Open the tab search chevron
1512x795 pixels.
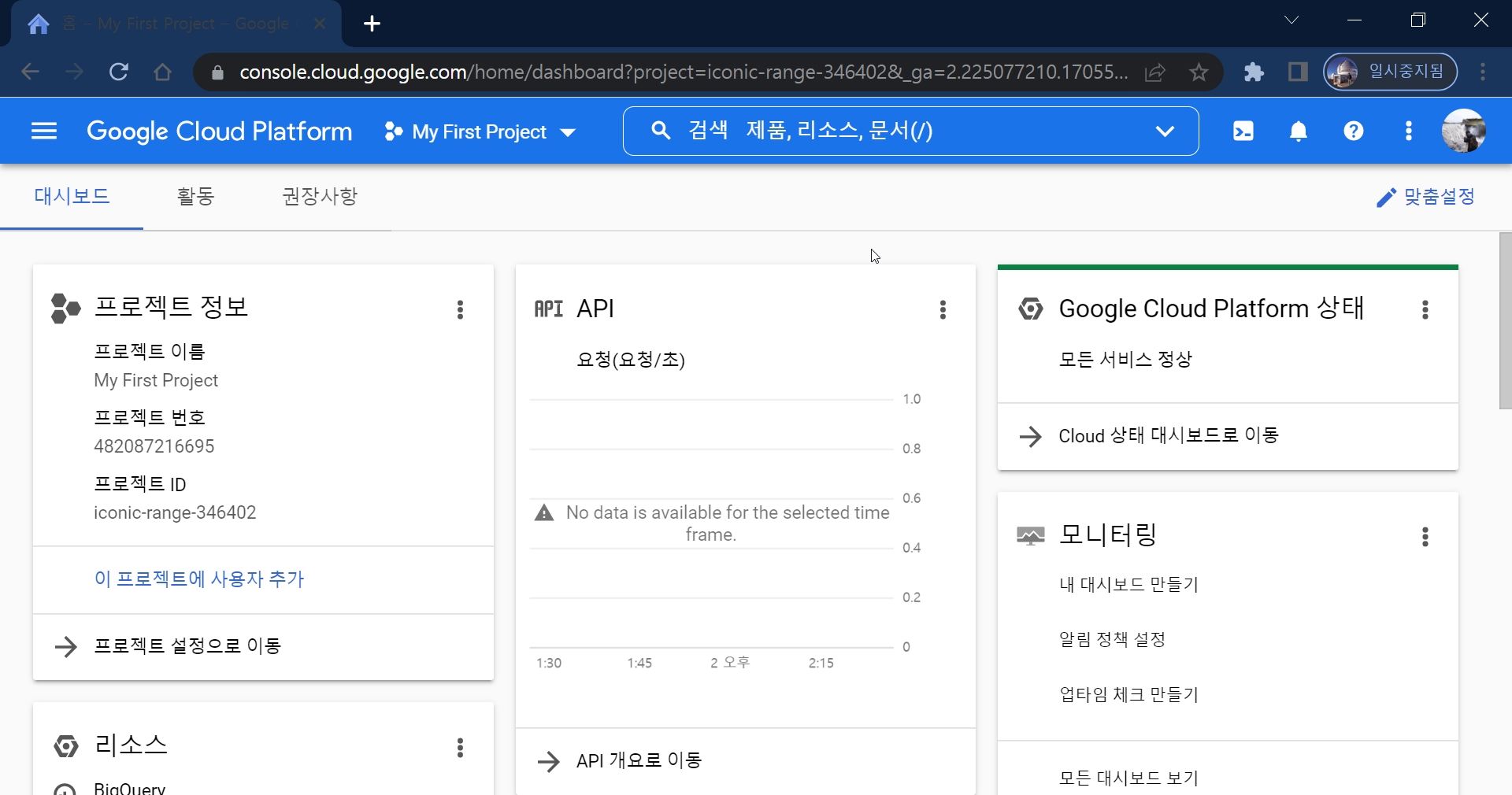point(1291,20)
